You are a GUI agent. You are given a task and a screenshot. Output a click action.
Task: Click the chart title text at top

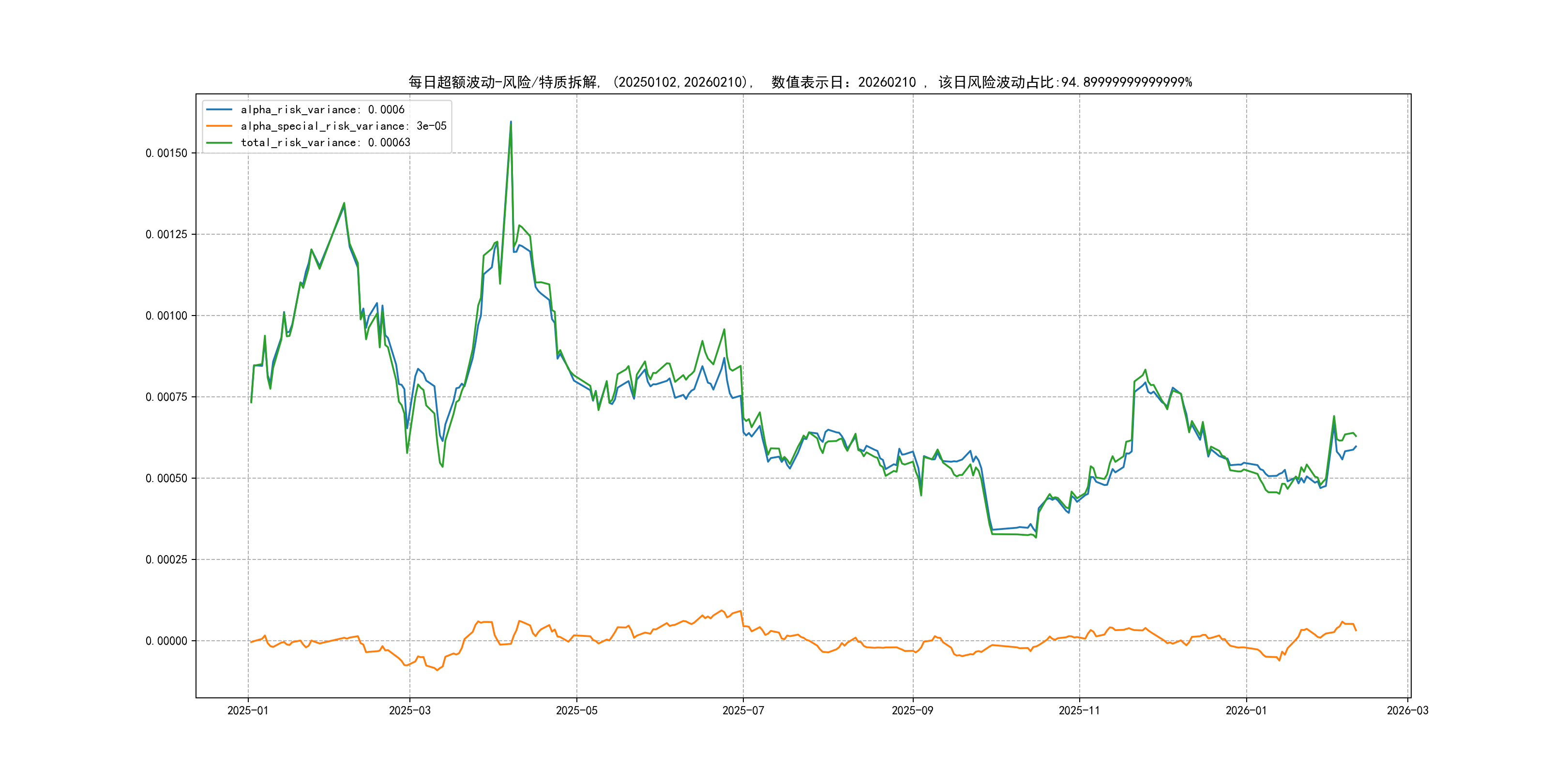click(x=800, y=82)
